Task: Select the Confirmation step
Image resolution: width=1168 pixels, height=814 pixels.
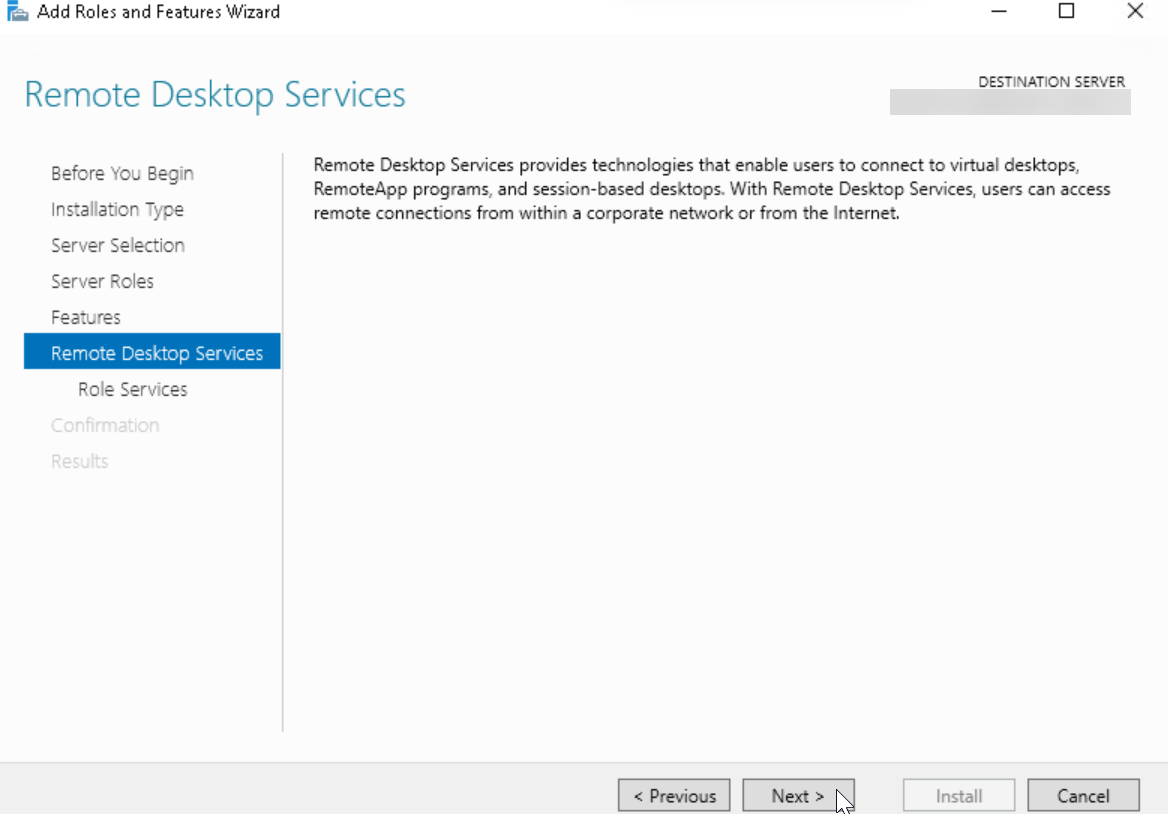Action: click(x=105, y=425)
